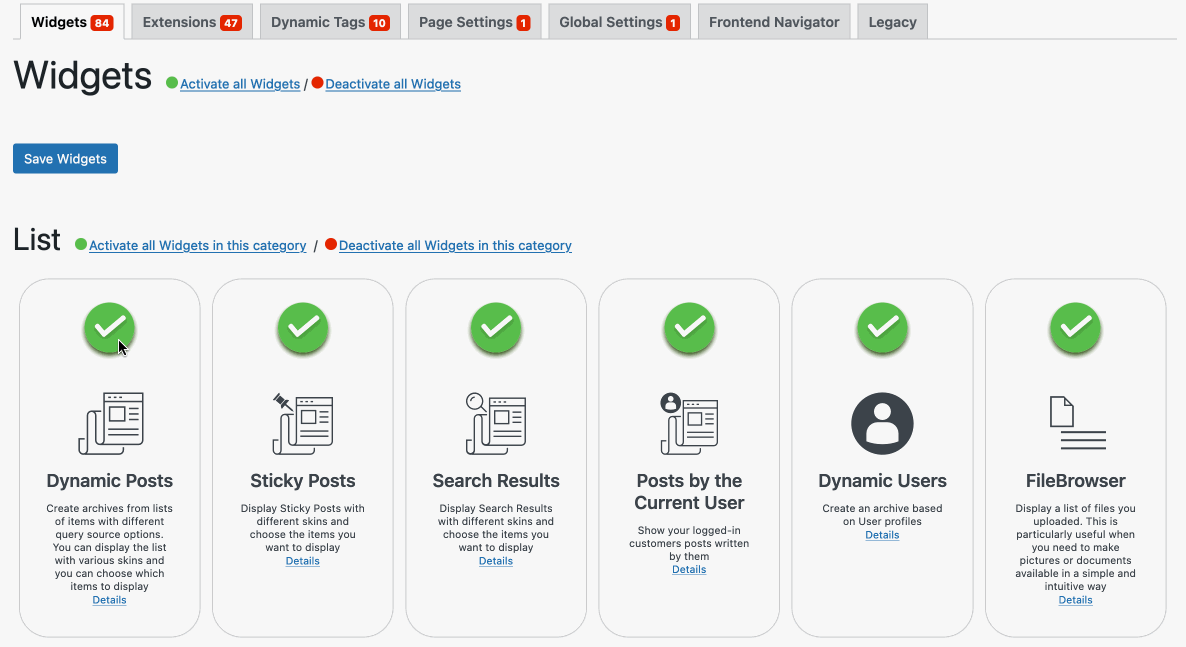Click FileBrowser description starting 'Display a list'
1186x647 pixels.
coord(1076,547)
